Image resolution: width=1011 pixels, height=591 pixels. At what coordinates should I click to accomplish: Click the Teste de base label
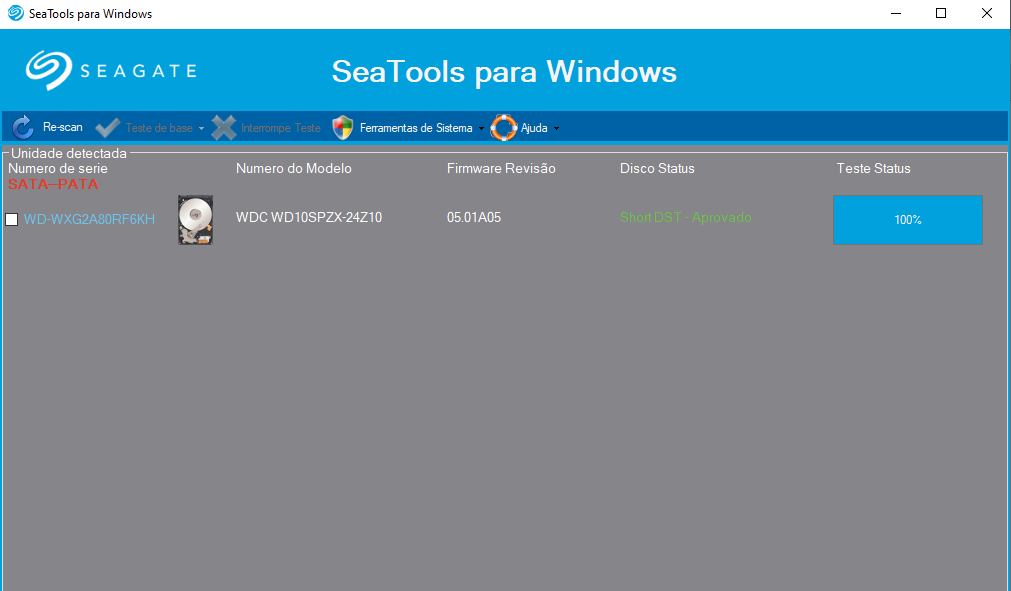point(159,128)
